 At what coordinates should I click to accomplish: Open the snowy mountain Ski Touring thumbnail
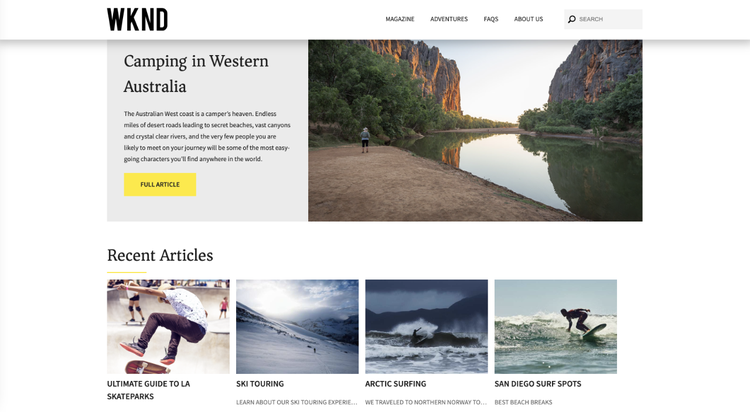point(297,326)
